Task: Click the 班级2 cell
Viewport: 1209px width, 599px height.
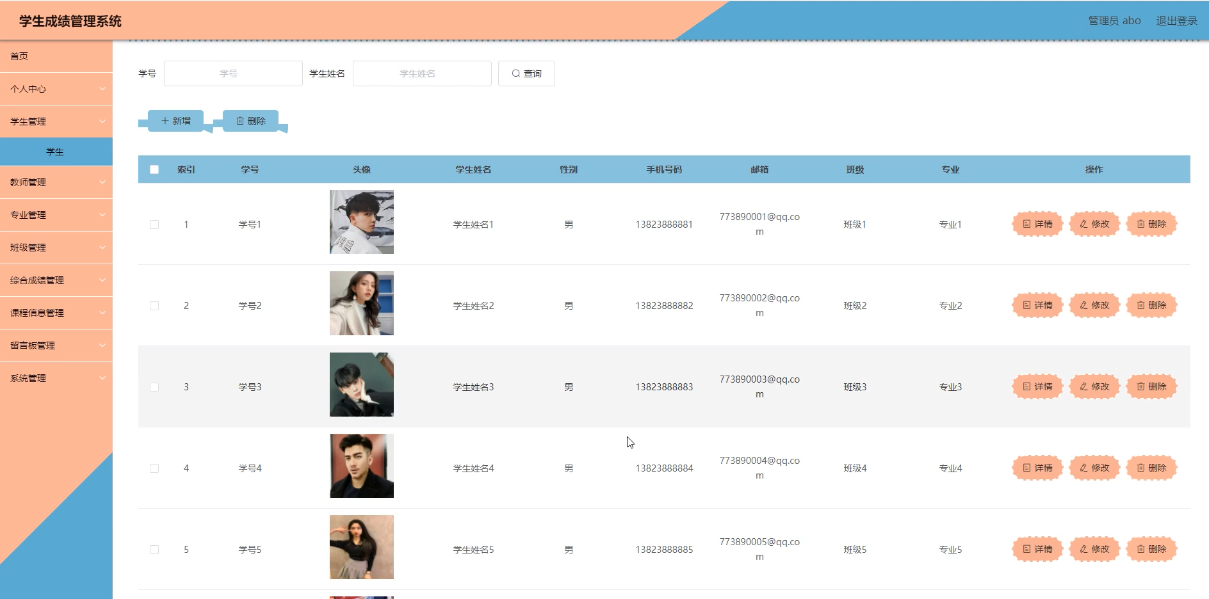Action: pyautogui.click(x=855, y=305)
